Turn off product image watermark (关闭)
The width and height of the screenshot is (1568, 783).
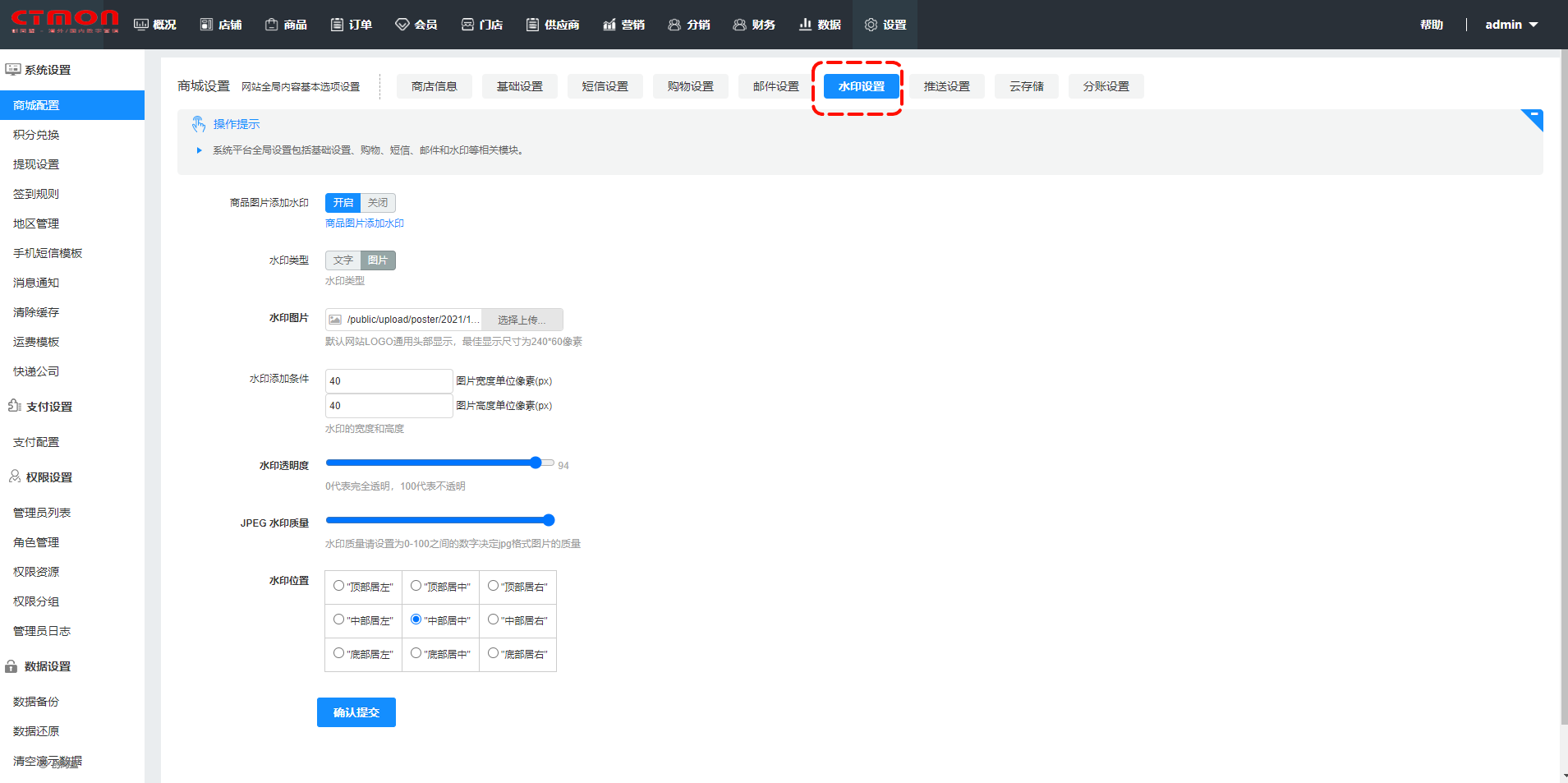tap(378, 203)
